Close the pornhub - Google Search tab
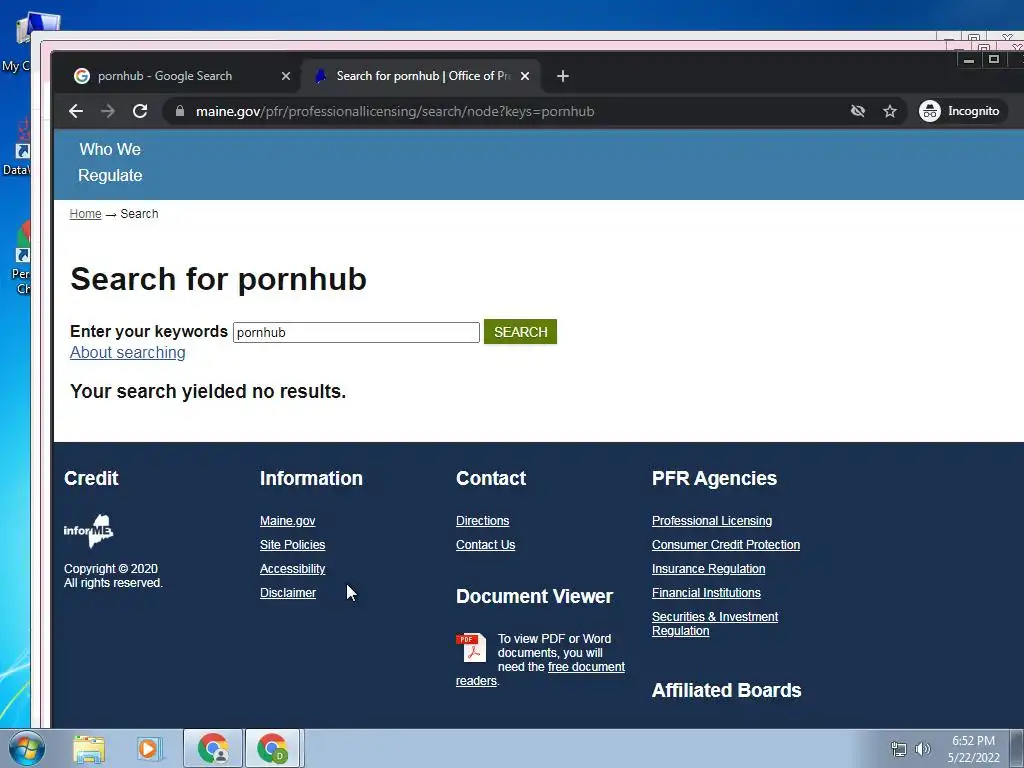The image size is (1024, 768). [x=285, y=76]
